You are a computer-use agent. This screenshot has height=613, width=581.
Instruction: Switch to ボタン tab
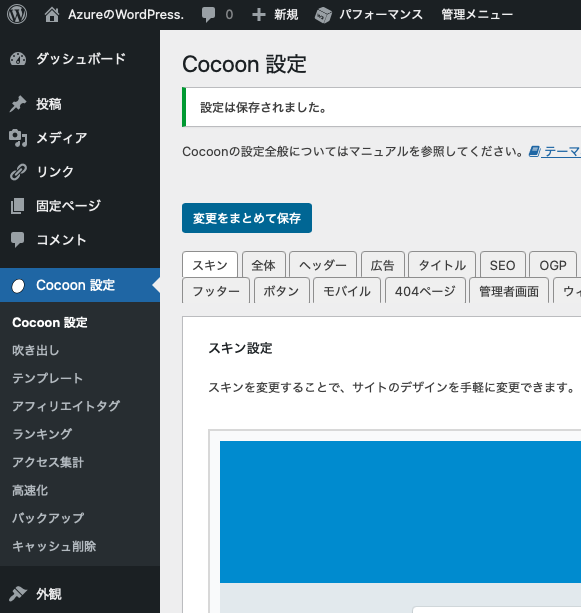282,291
